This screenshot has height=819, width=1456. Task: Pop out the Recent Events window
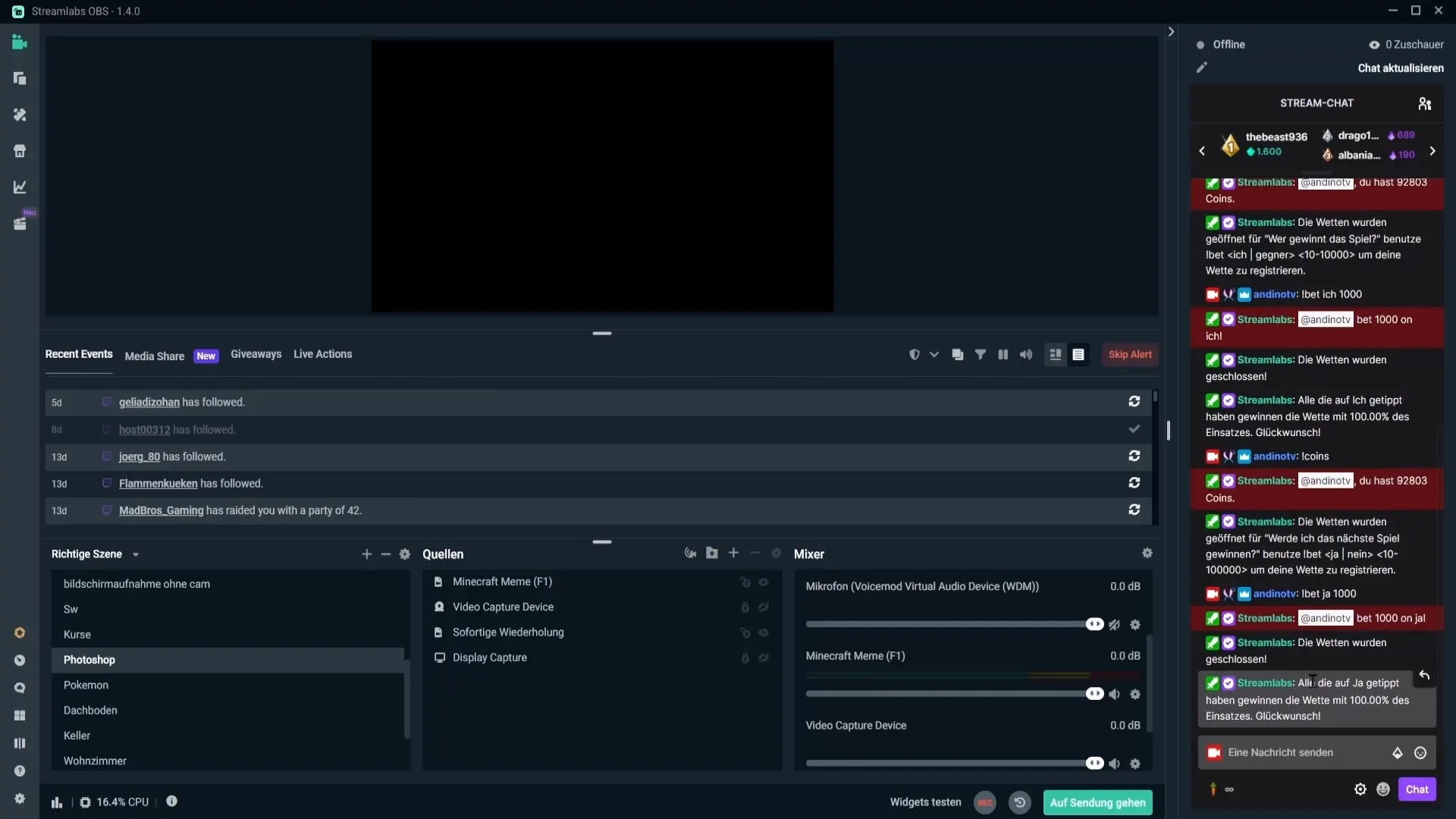tap(958, 355)
